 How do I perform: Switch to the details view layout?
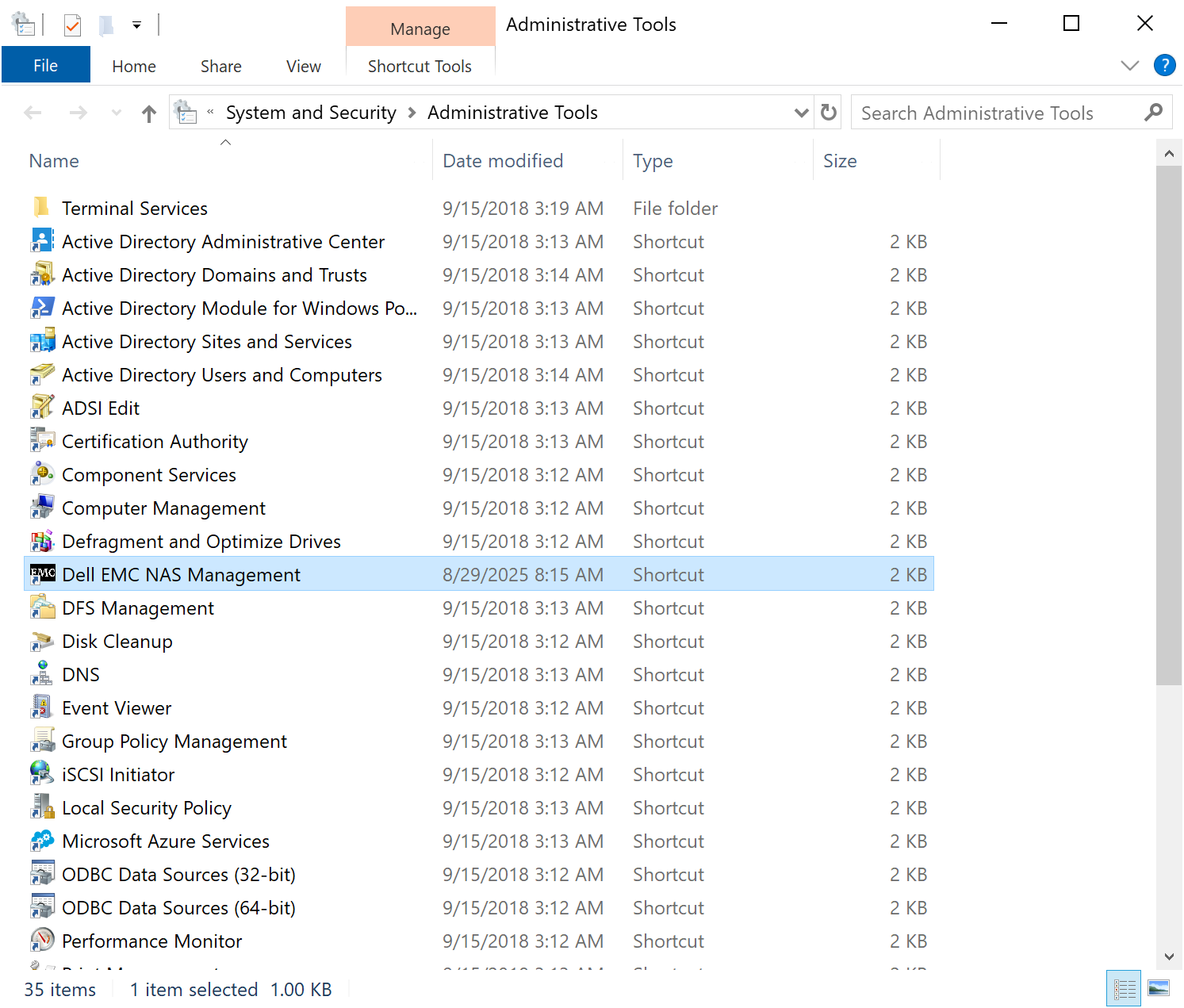[x=1124, y=989]
